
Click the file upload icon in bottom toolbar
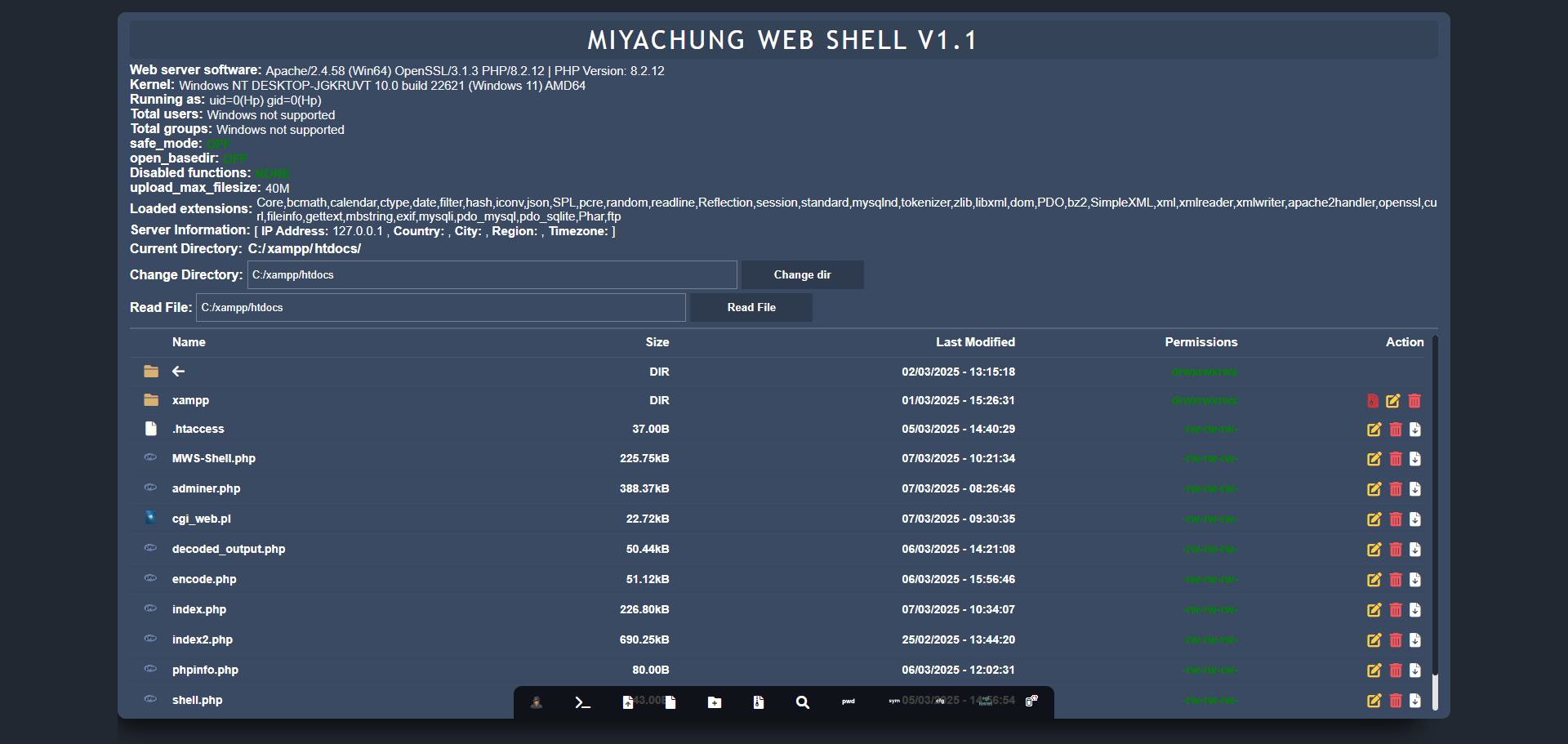[627, 702]
